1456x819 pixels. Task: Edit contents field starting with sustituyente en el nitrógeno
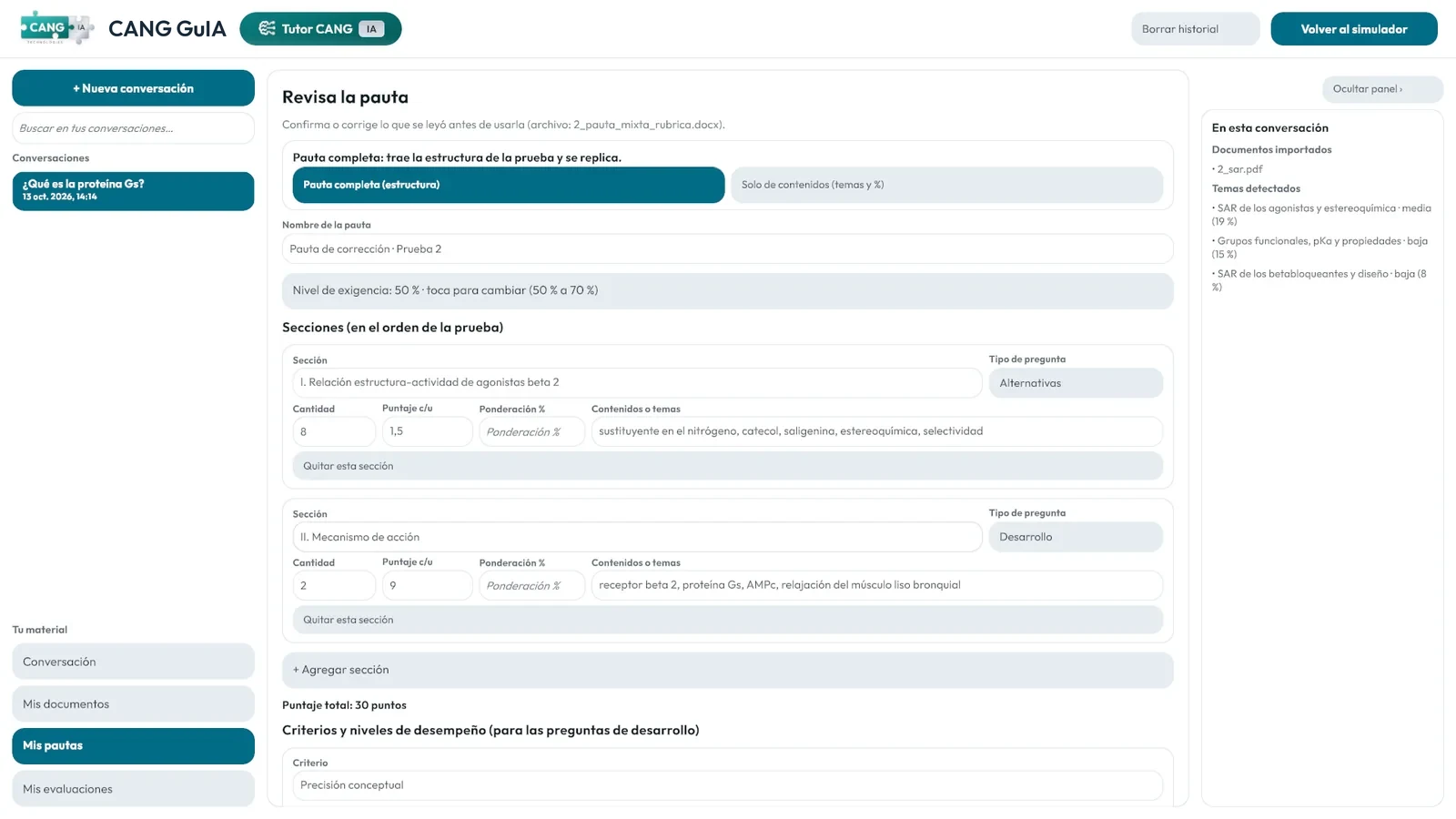(x=877, y=431)
